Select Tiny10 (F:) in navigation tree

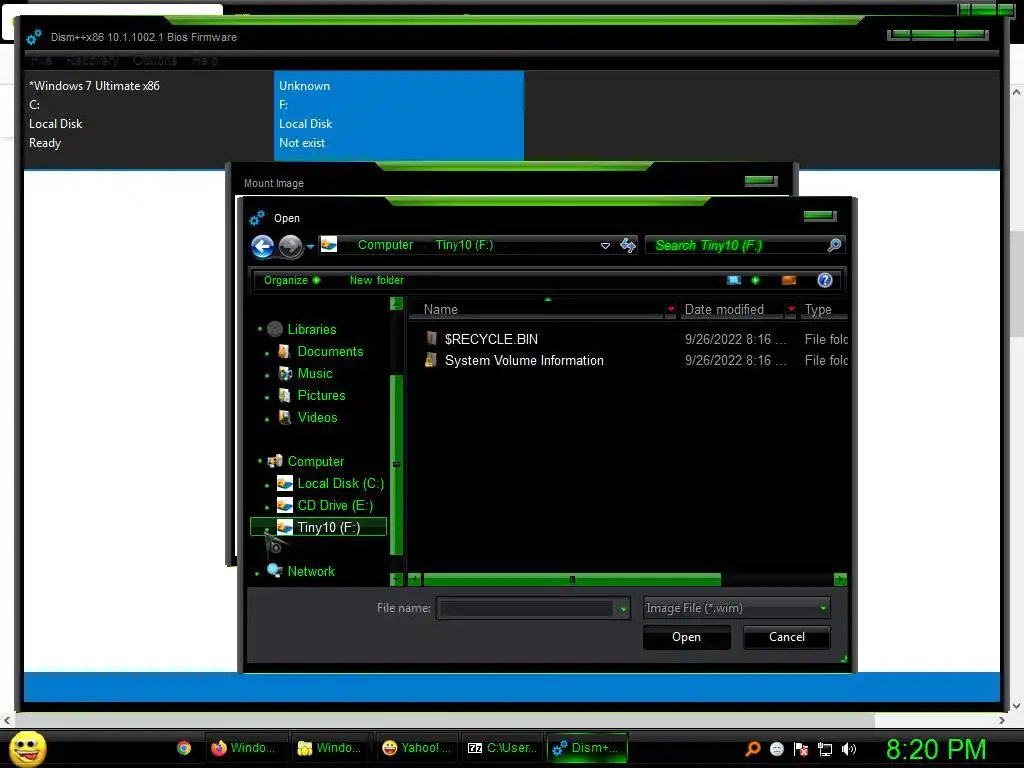tap(318, 527)
